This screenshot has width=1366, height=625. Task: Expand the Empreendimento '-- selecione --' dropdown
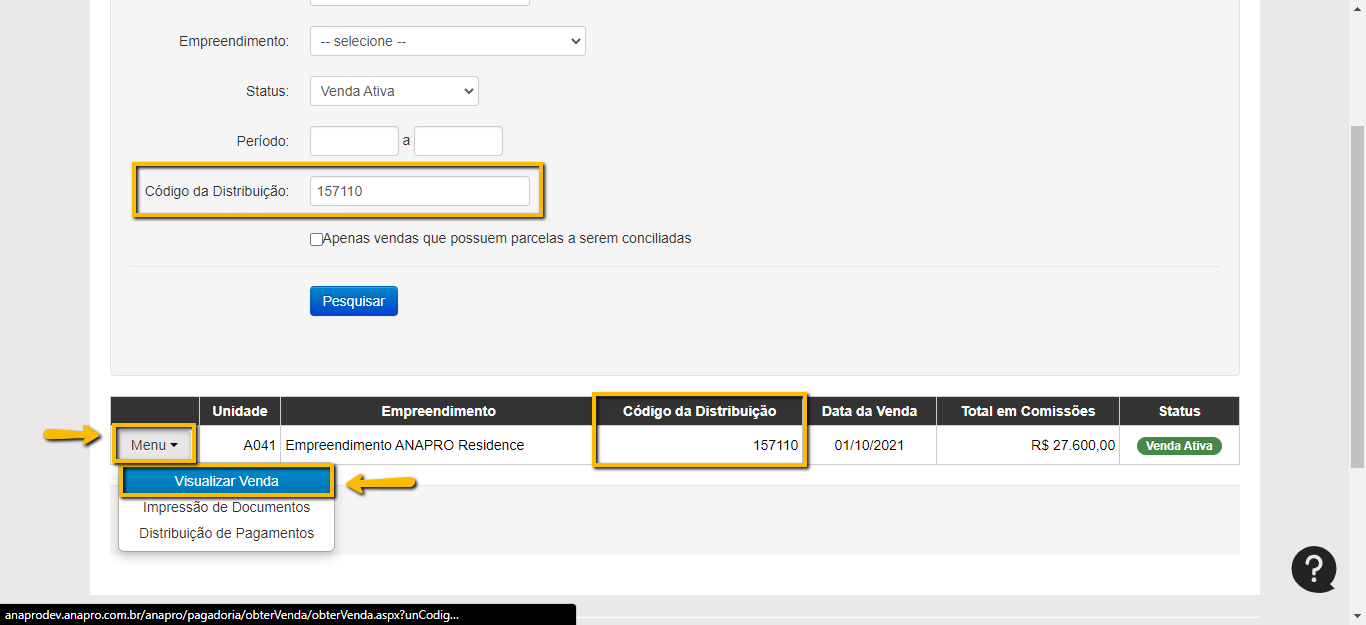pyautogui.click(x=447, y=41)
